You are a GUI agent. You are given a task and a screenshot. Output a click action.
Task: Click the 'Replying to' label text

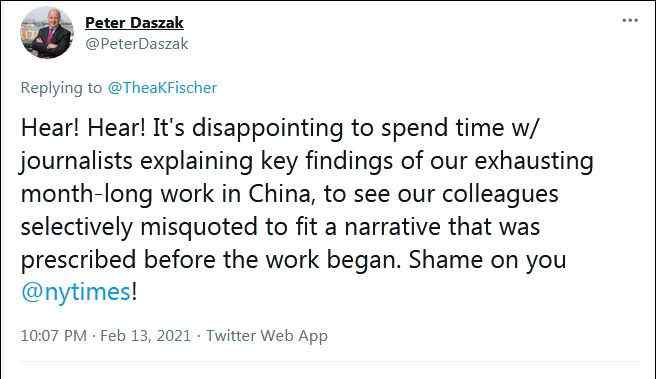pos(61,88)
